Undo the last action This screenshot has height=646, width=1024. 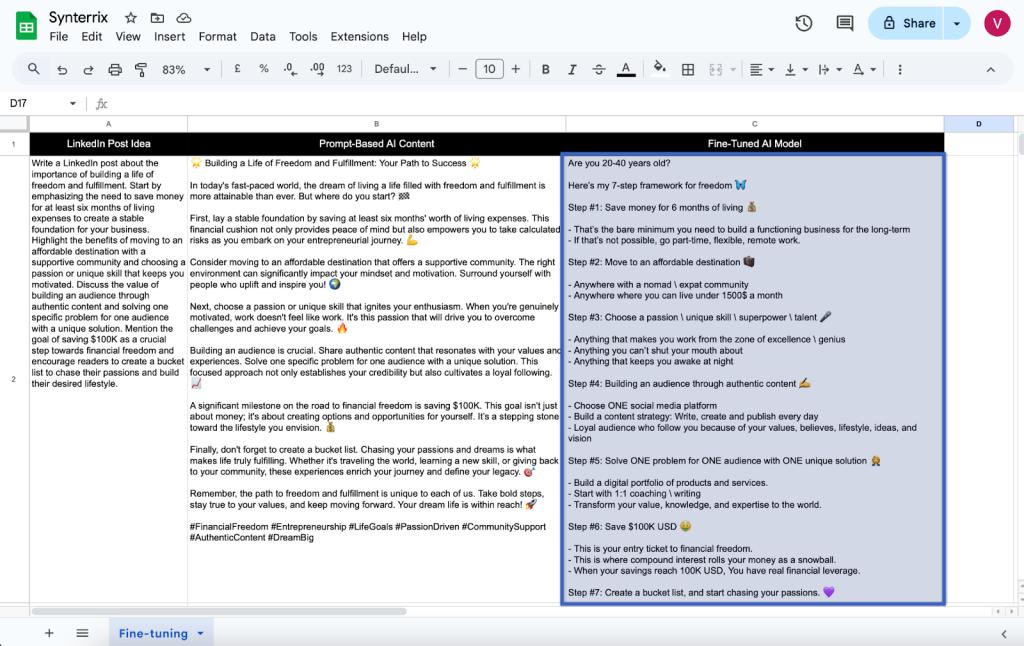click(62, 69)
